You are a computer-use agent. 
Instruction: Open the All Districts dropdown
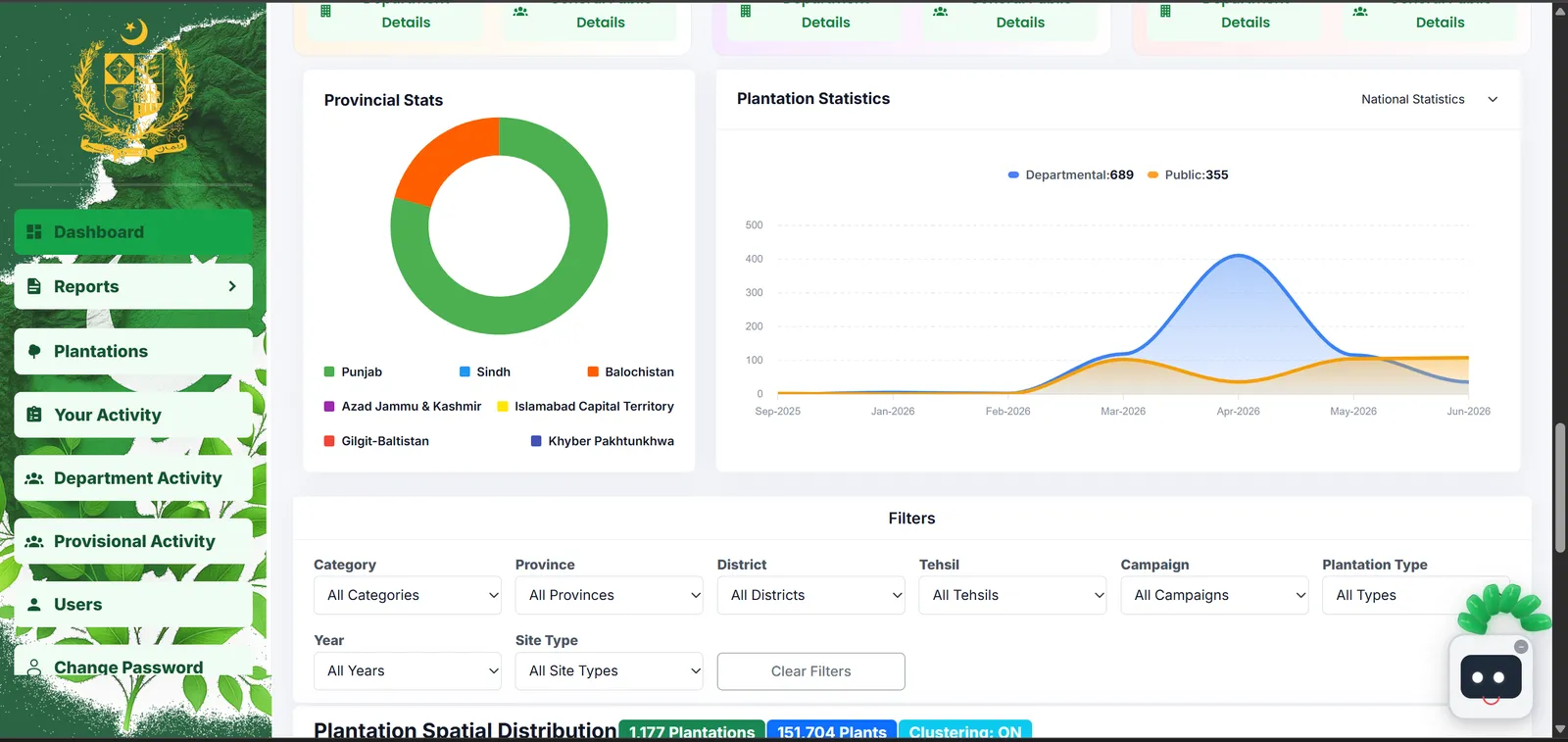pos(811,595)
